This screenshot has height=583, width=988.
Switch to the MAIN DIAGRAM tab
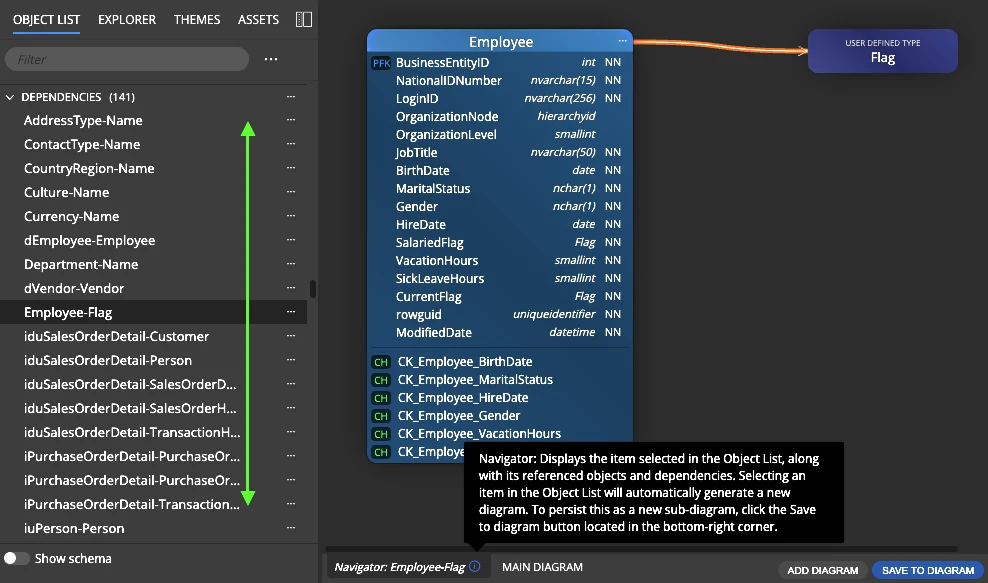pyautogui.click(x=543, y=567)
